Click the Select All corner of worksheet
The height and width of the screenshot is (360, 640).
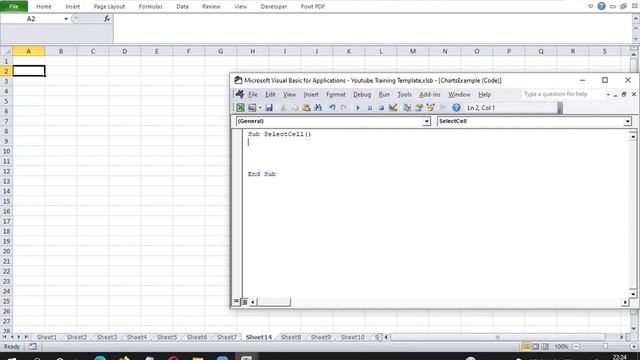6,51
